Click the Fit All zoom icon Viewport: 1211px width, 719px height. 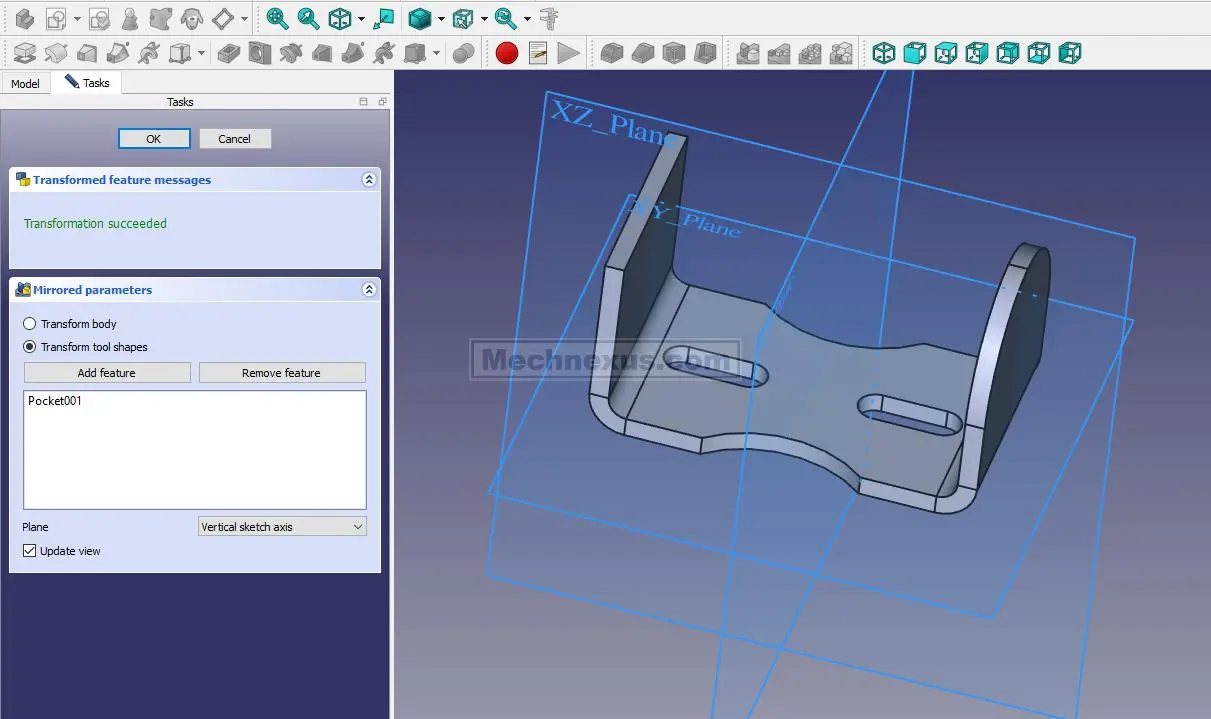[x=277, y=18]
